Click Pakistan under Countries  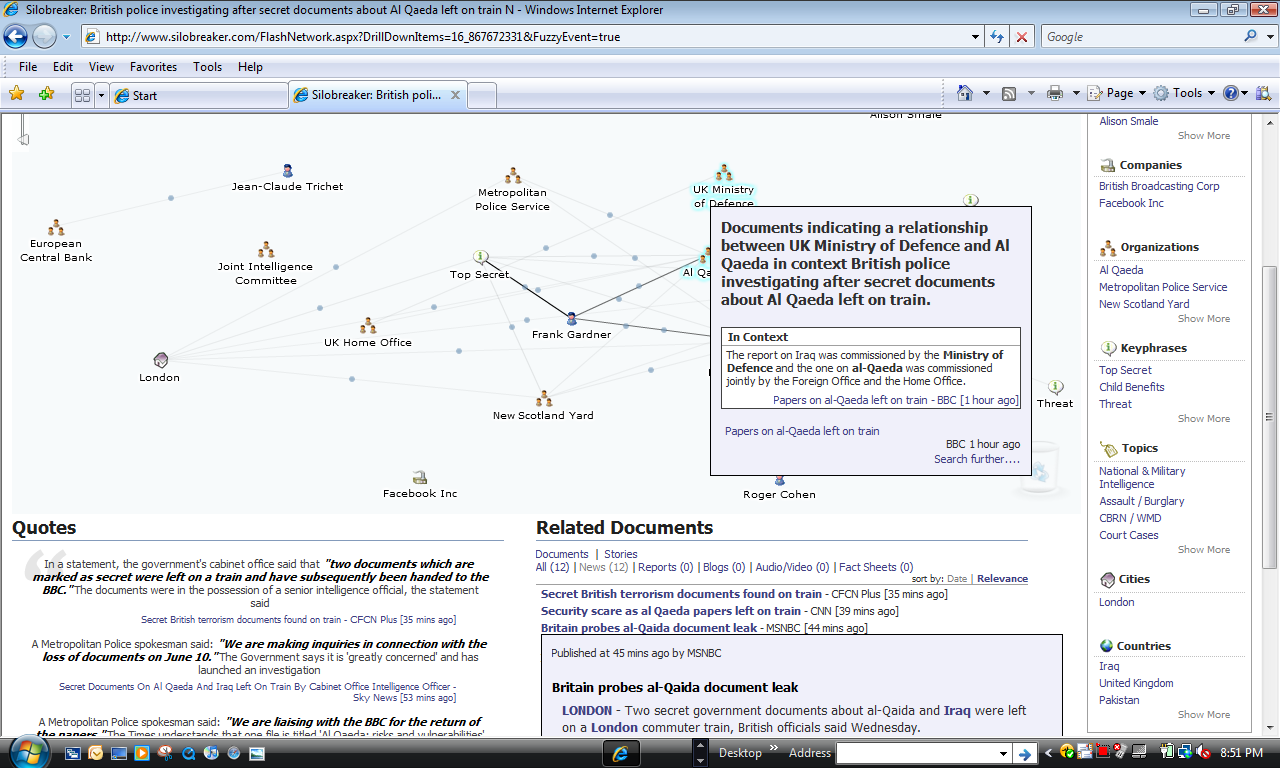click(x=1119, y=700)
